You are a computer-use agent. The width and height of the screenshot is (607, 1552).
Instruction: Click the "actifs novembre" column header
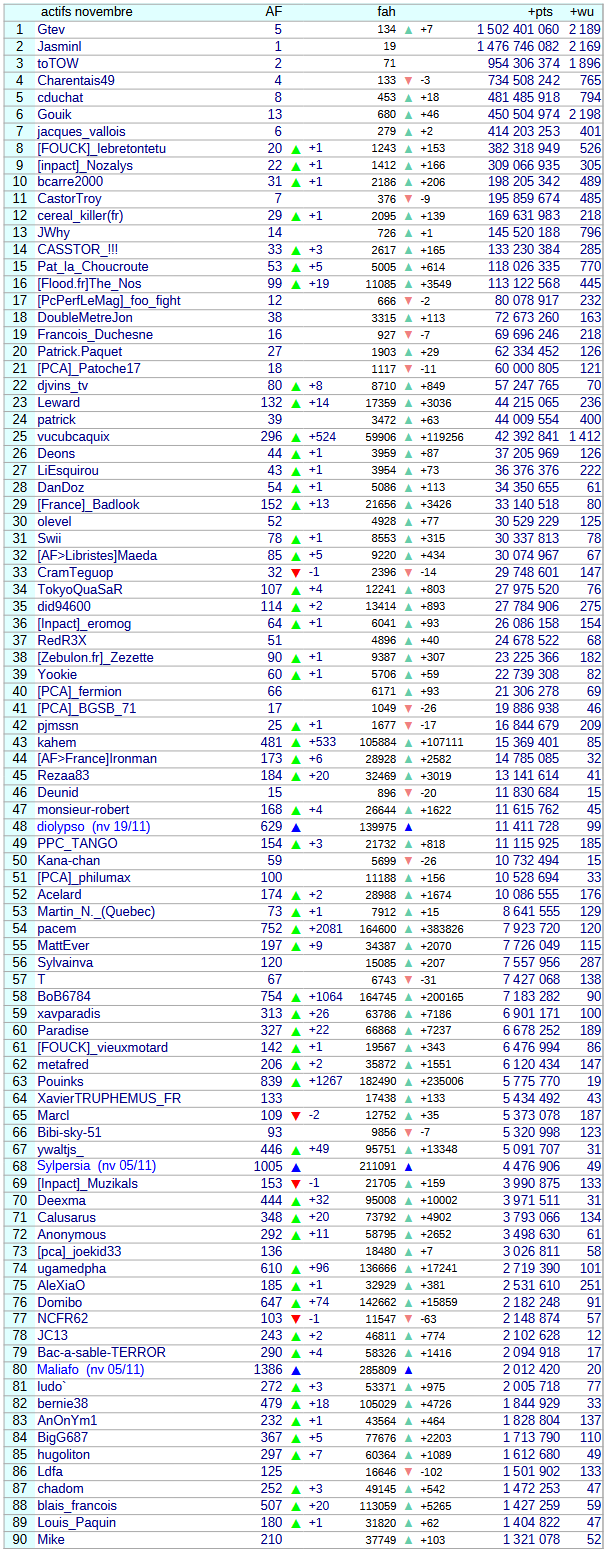pyautogui.click(x=85, y=11)
